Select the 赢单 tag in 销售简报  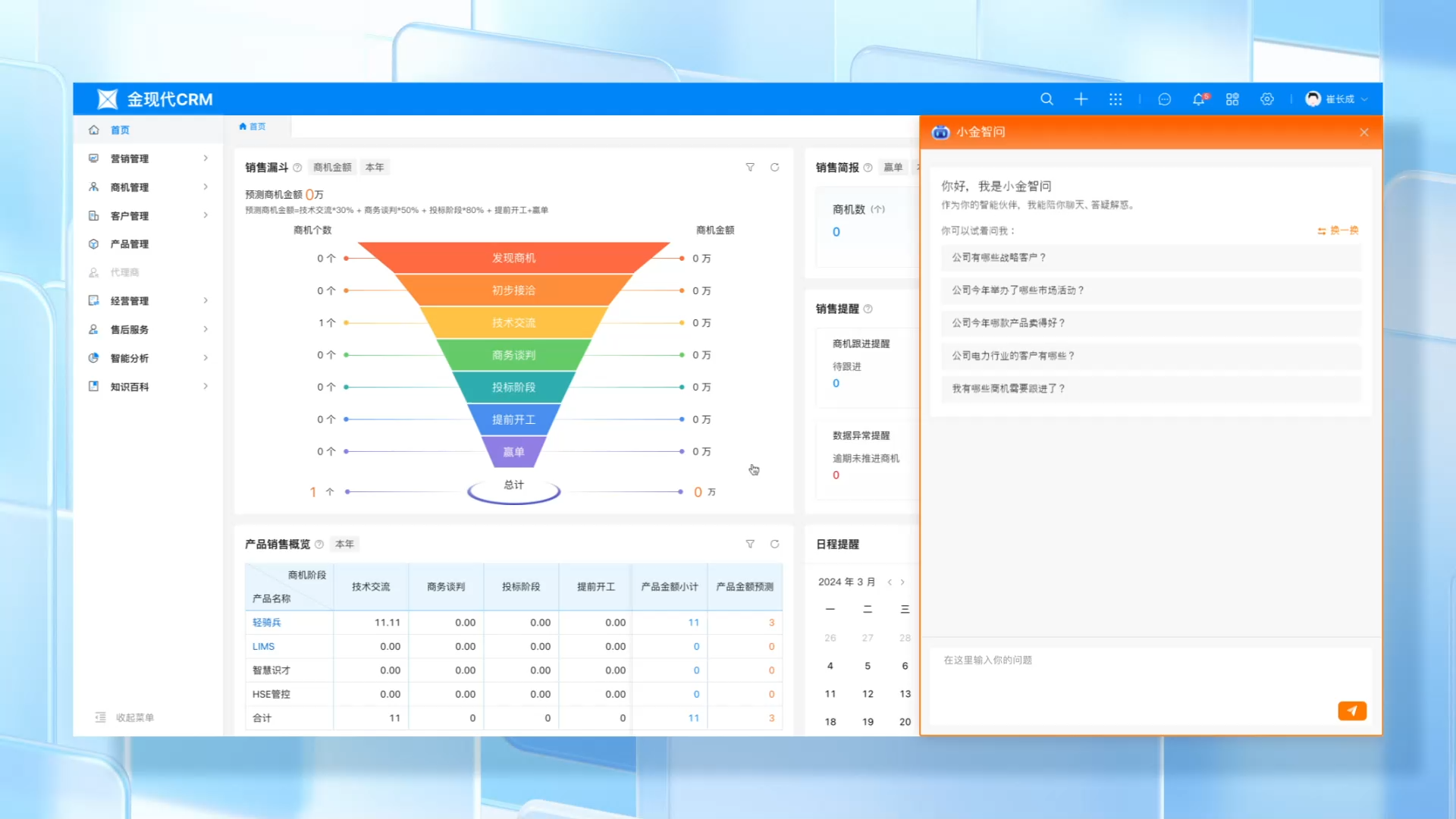tap(893, 168)
